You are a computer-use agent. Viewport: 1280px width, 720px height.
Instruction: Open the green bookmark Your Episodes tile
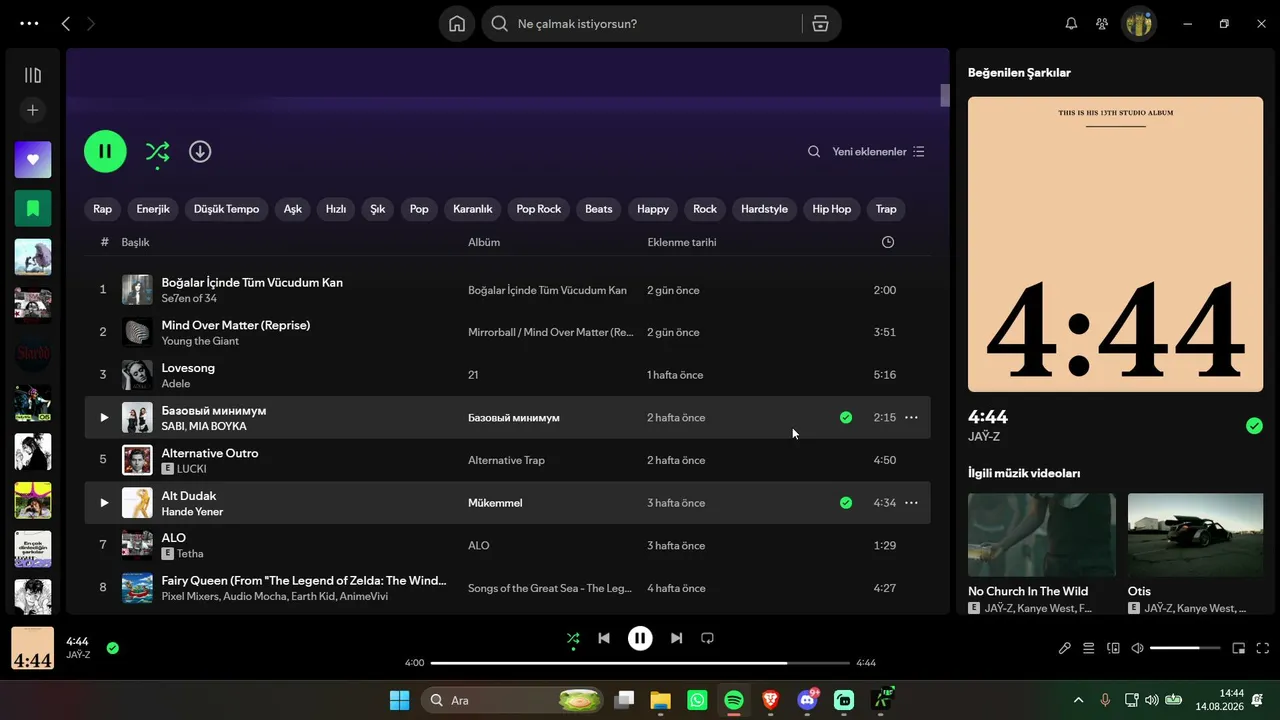(x=33, y=208)
